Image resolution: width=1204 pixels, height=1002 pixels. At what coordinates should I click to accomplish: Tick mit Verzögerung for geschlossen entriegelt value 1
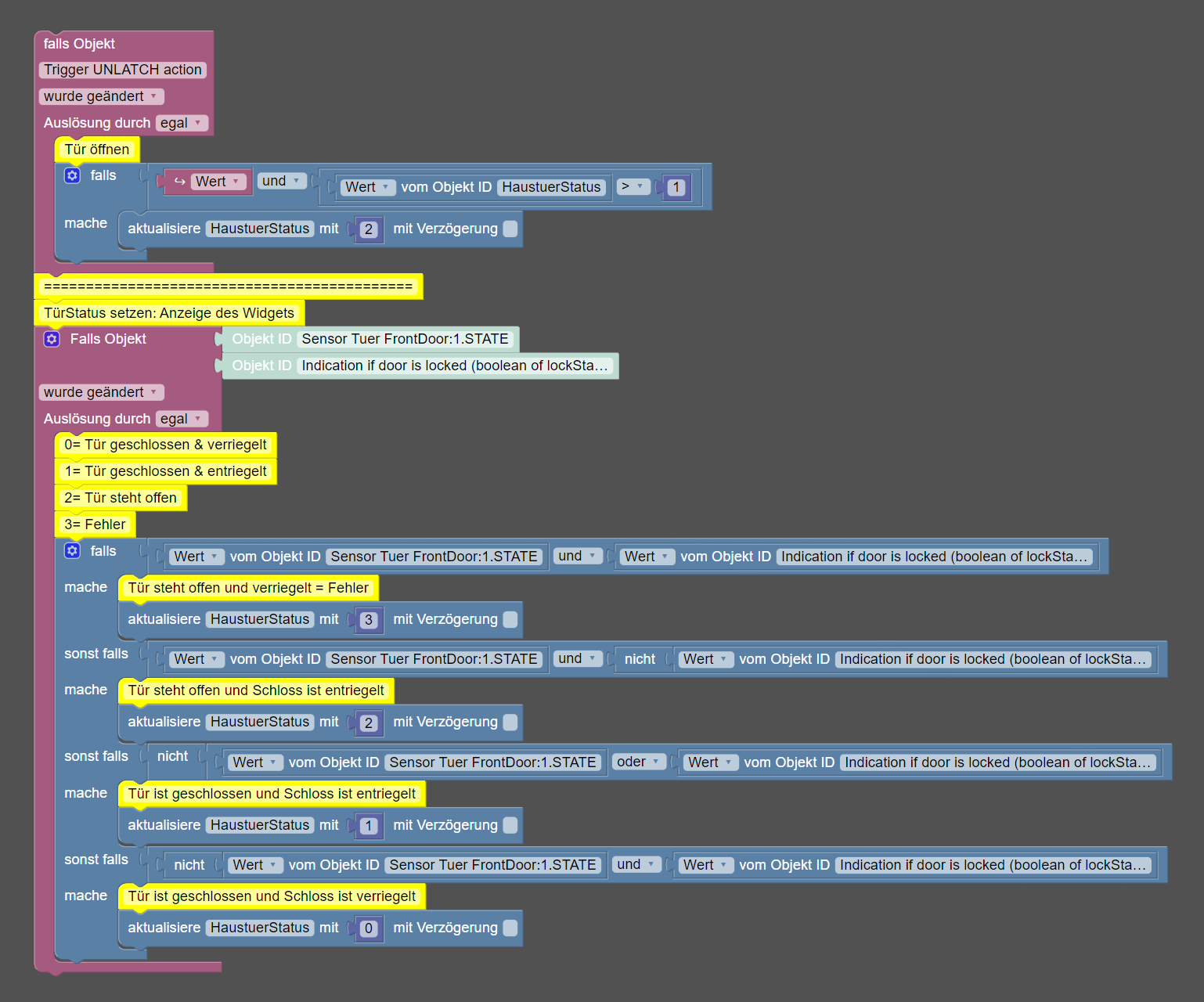click(x=510, y=825)
